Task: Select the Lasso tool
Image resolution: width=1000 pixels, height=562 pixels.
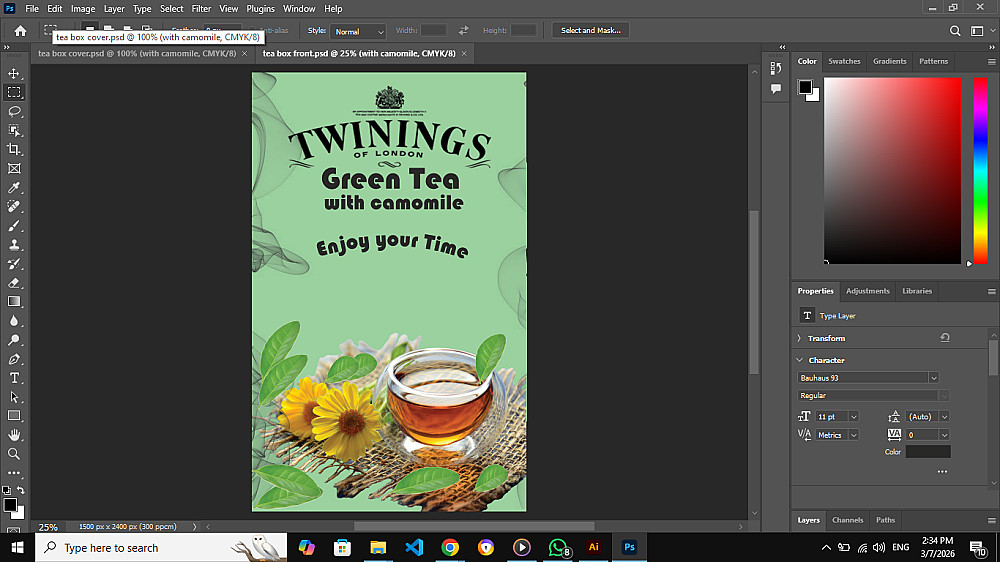Action: 14,112
